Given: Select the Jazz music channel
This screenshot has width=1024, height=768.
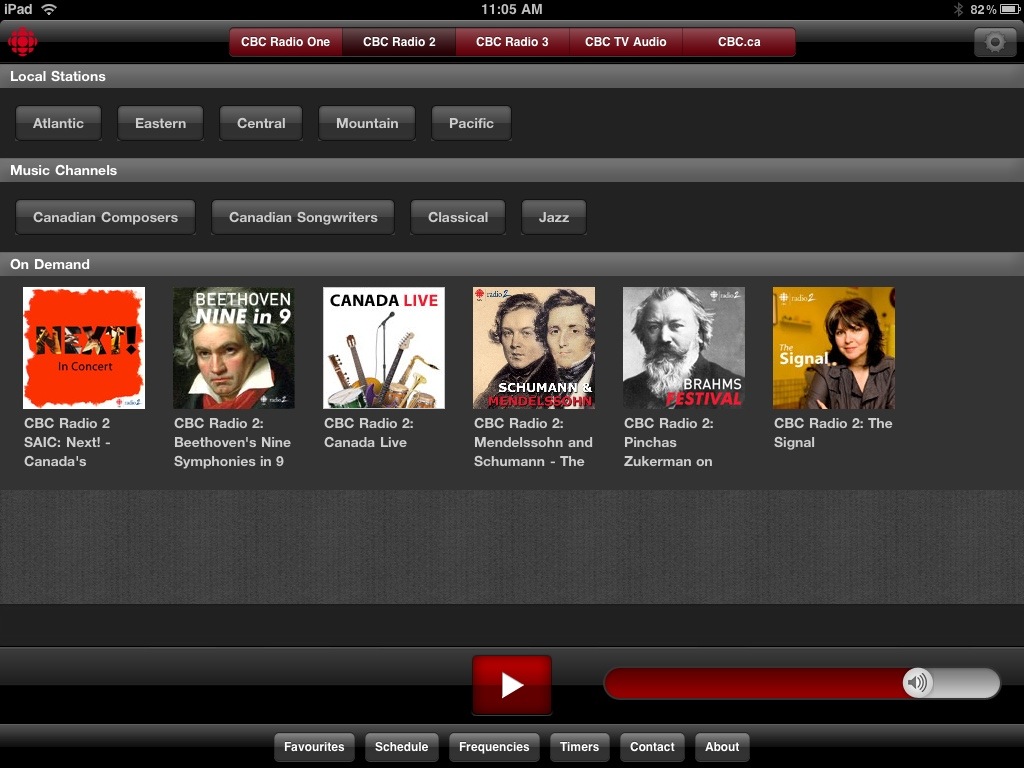Looking at the screenshot, I should (554, 217).
